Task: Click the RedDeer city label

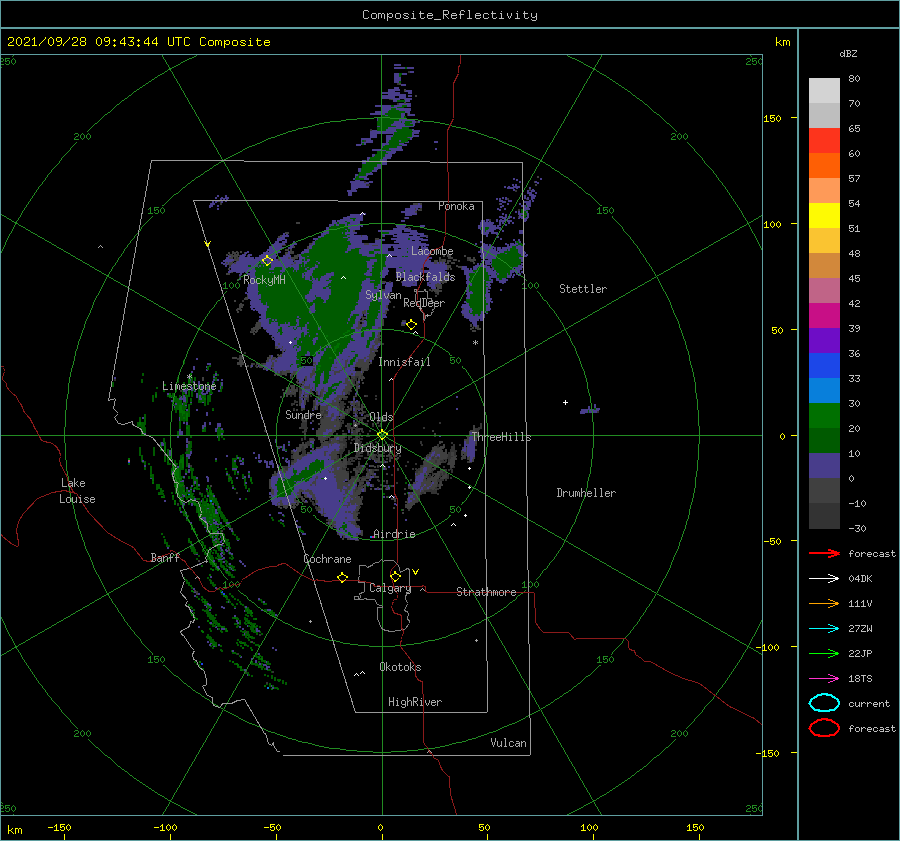Action: click(x=424, y=303)
